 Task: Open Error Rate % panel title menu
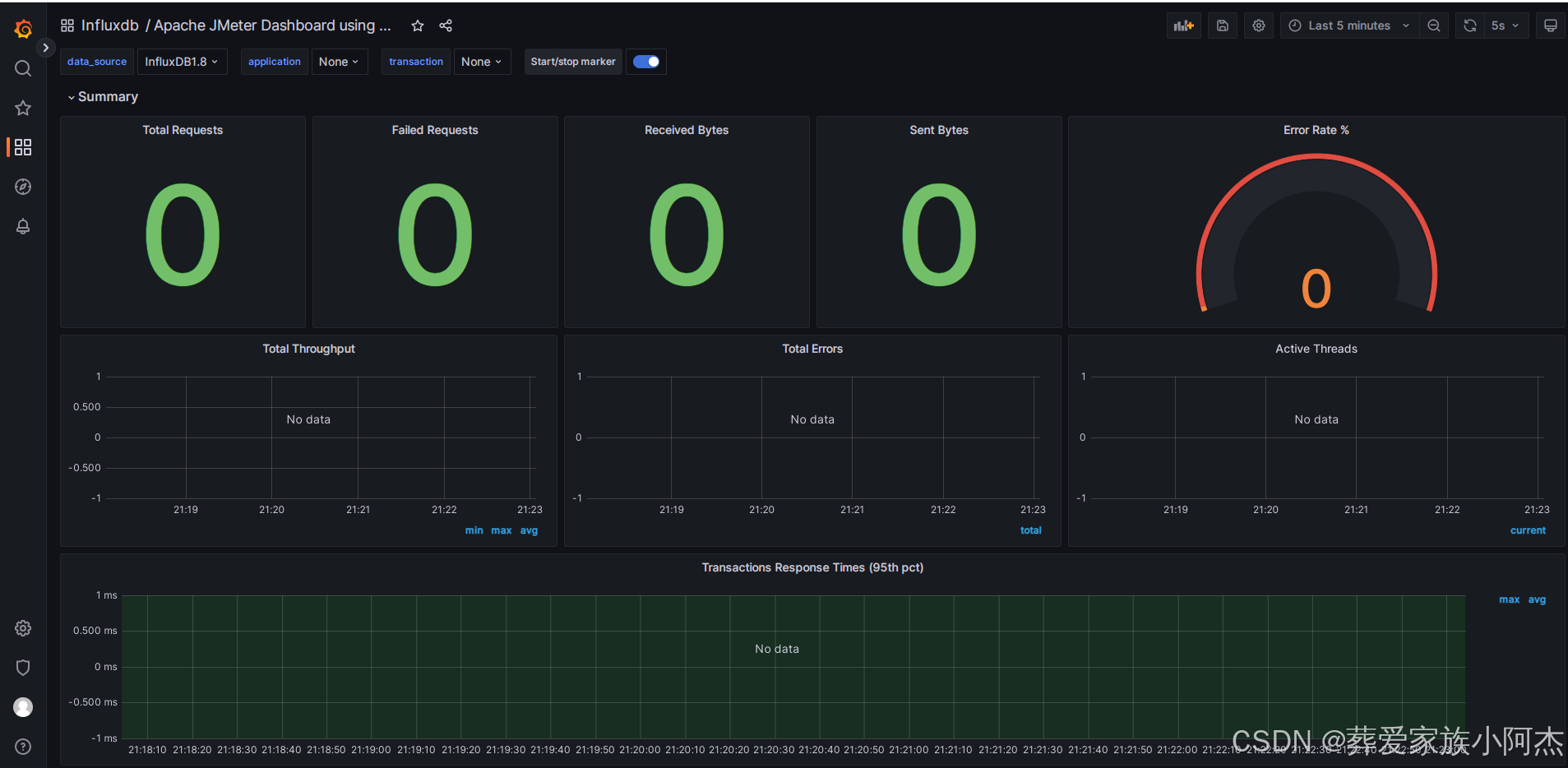point(1316,130)
